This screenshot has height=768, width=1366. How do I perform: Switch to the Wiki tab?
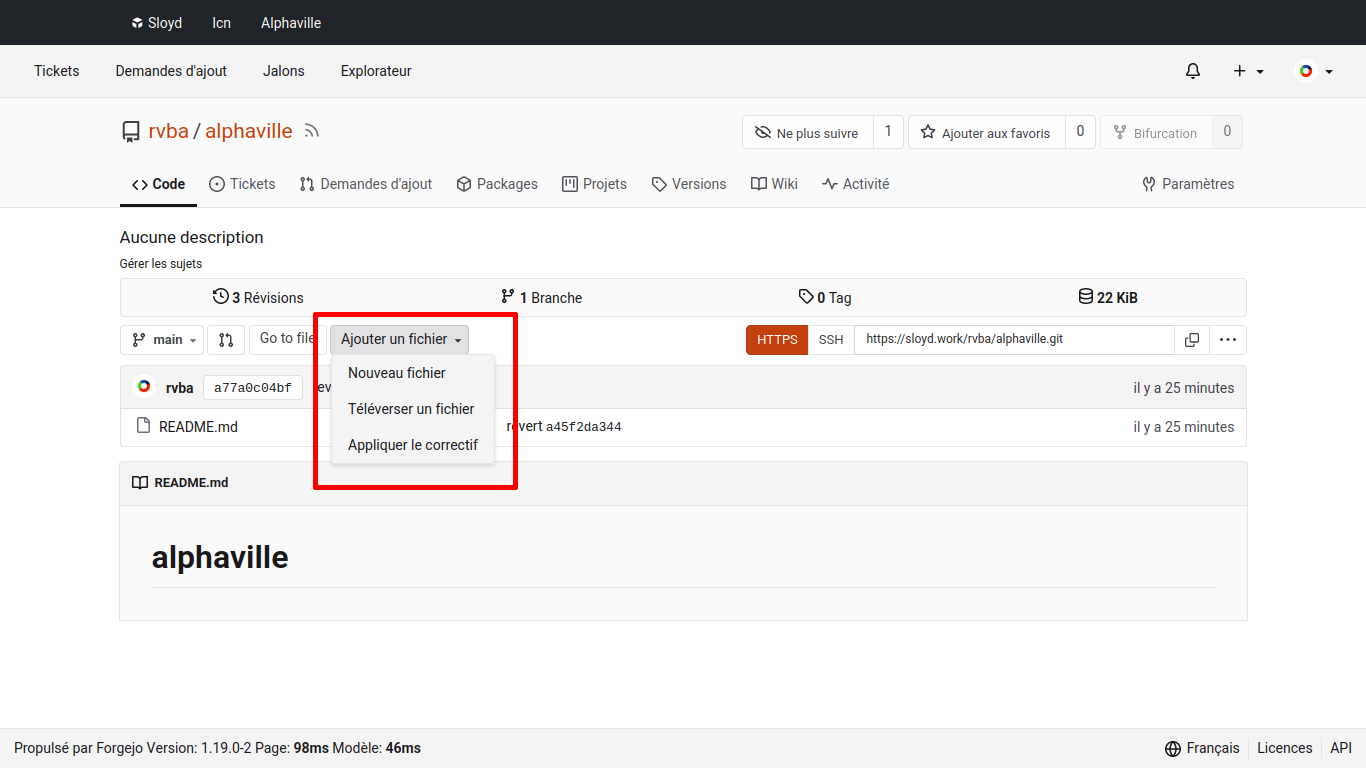(x=774, y=184)
